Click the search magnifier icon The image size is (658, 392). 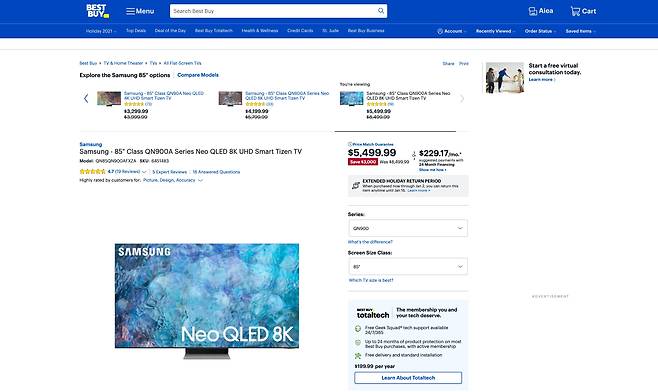[381, 11]
